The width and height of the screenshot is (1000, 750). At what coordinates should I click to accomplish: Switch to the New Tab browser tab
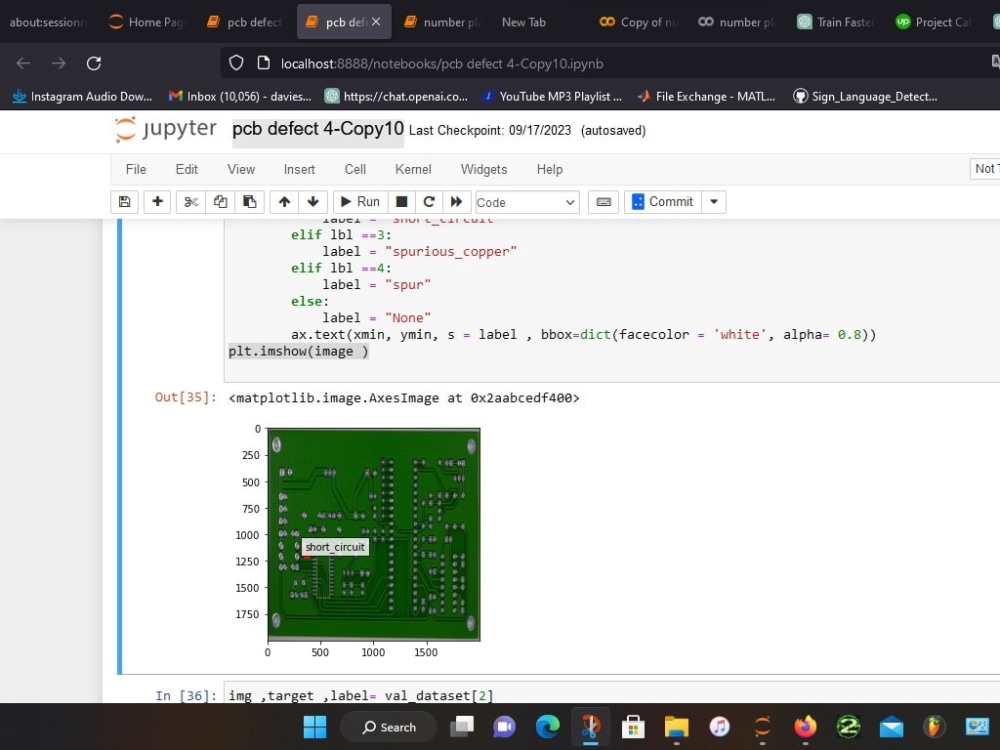(x=523, y=22)
